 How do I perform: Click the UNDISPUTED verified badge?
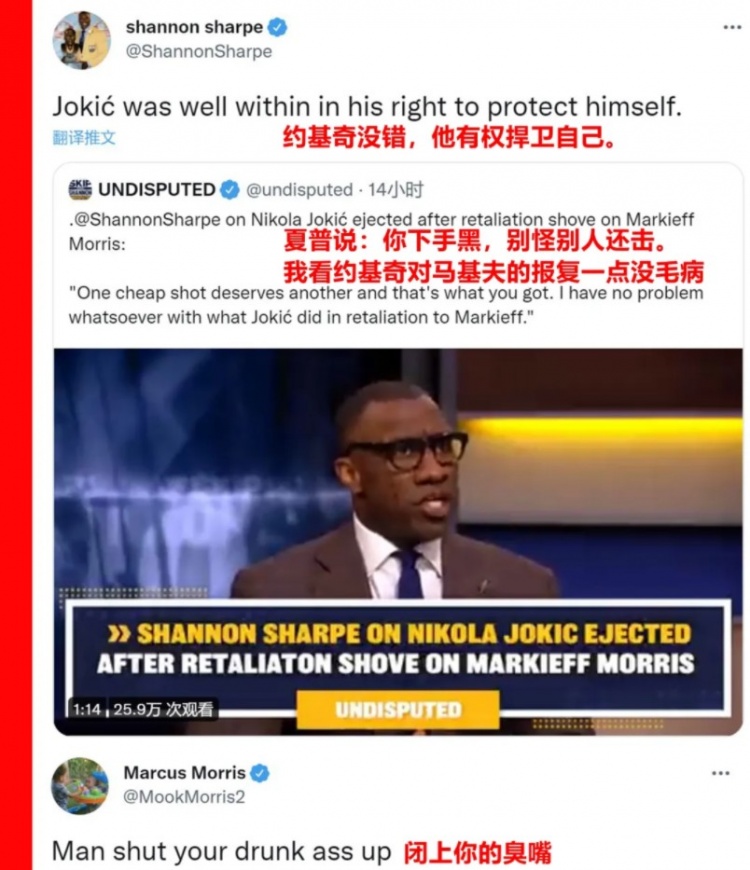(x=230, y=190)
